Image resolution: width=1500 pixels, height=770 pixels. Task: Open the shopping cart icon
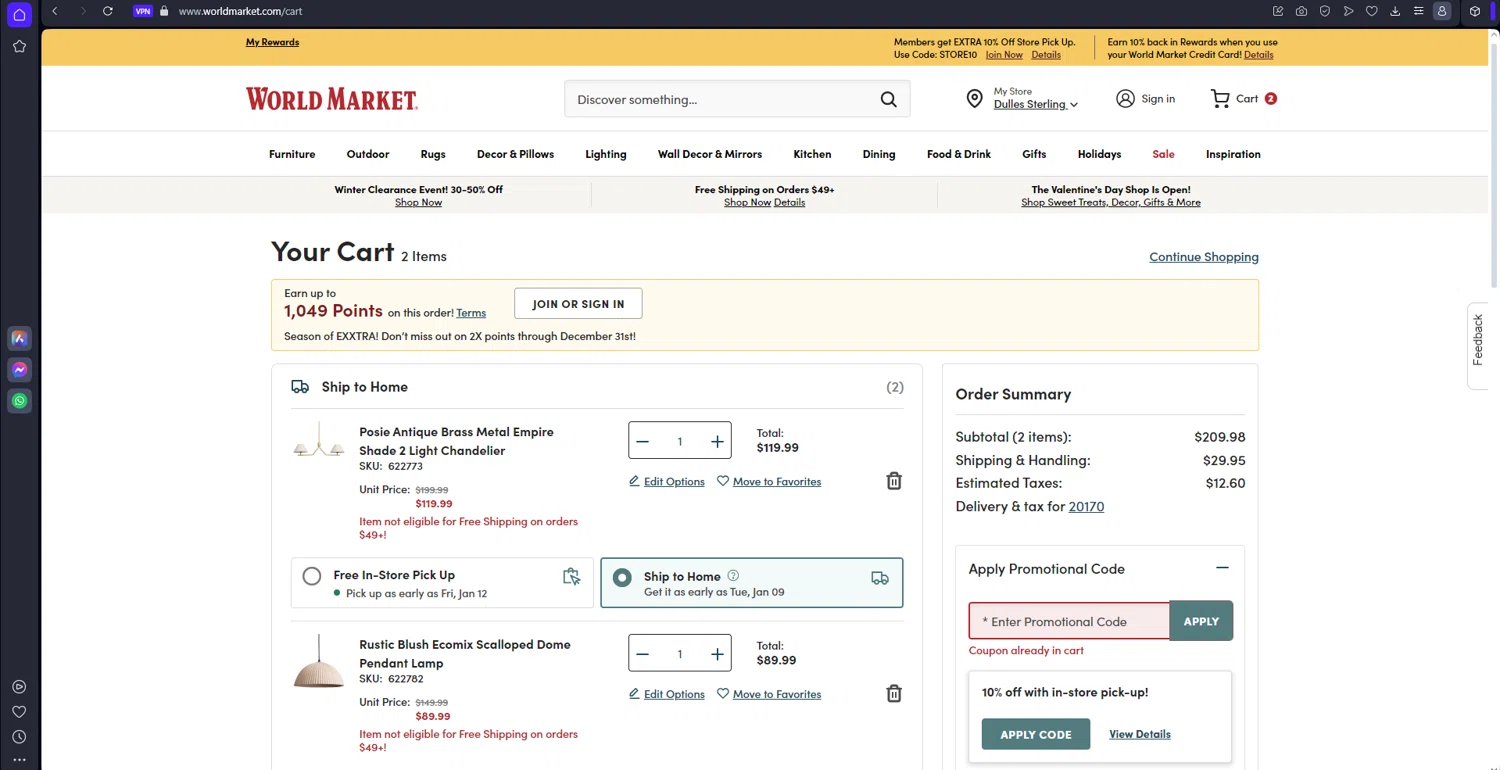click(x=1220, y=98)
